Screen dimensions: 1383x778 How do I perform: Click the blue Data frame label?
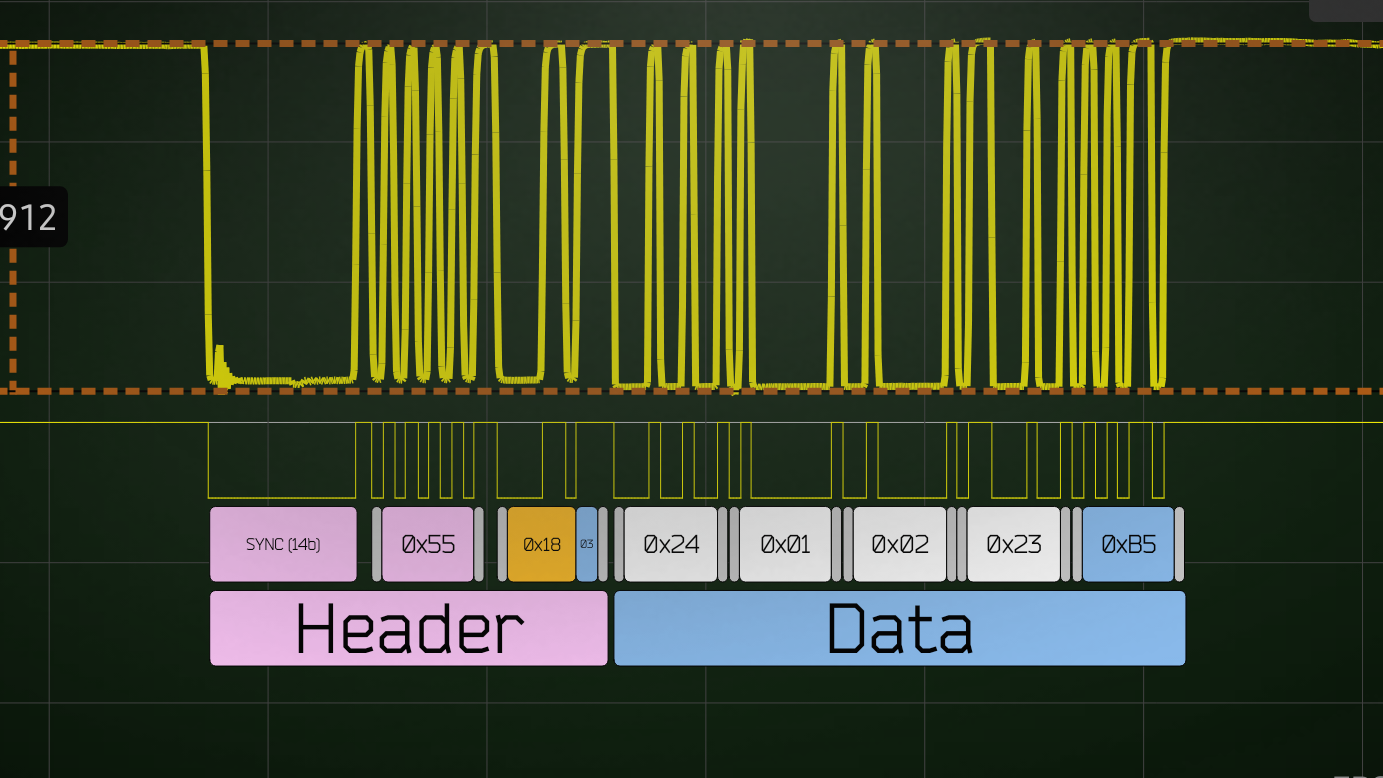899,628
